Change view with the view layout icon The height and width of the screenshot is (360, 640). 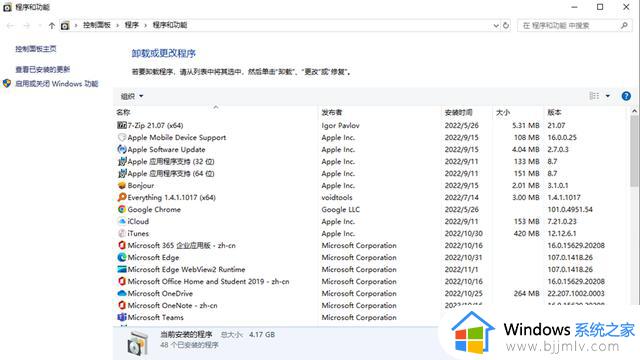(x=594, y=96)
